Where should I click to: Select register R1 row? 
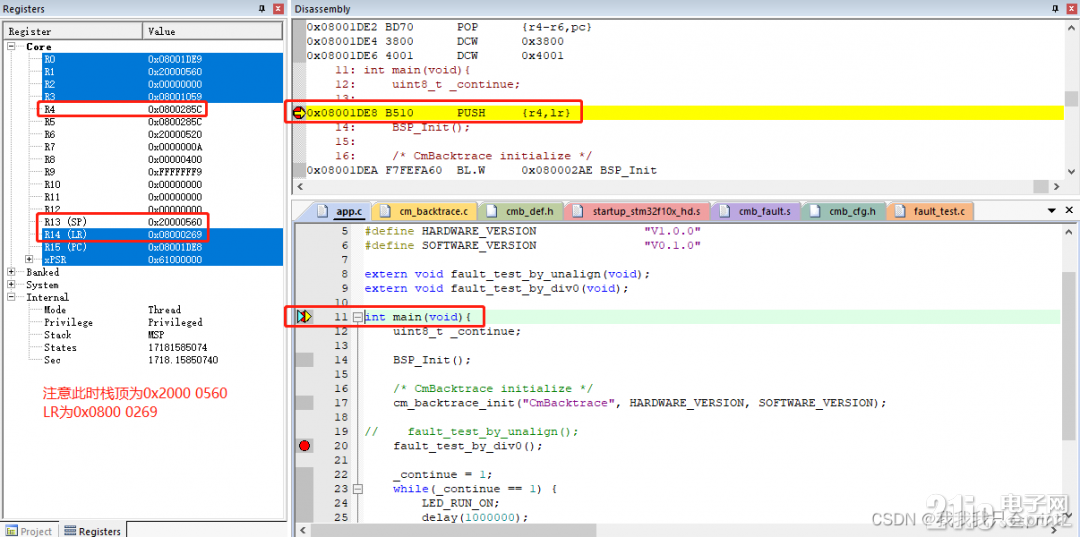point(162,72)
